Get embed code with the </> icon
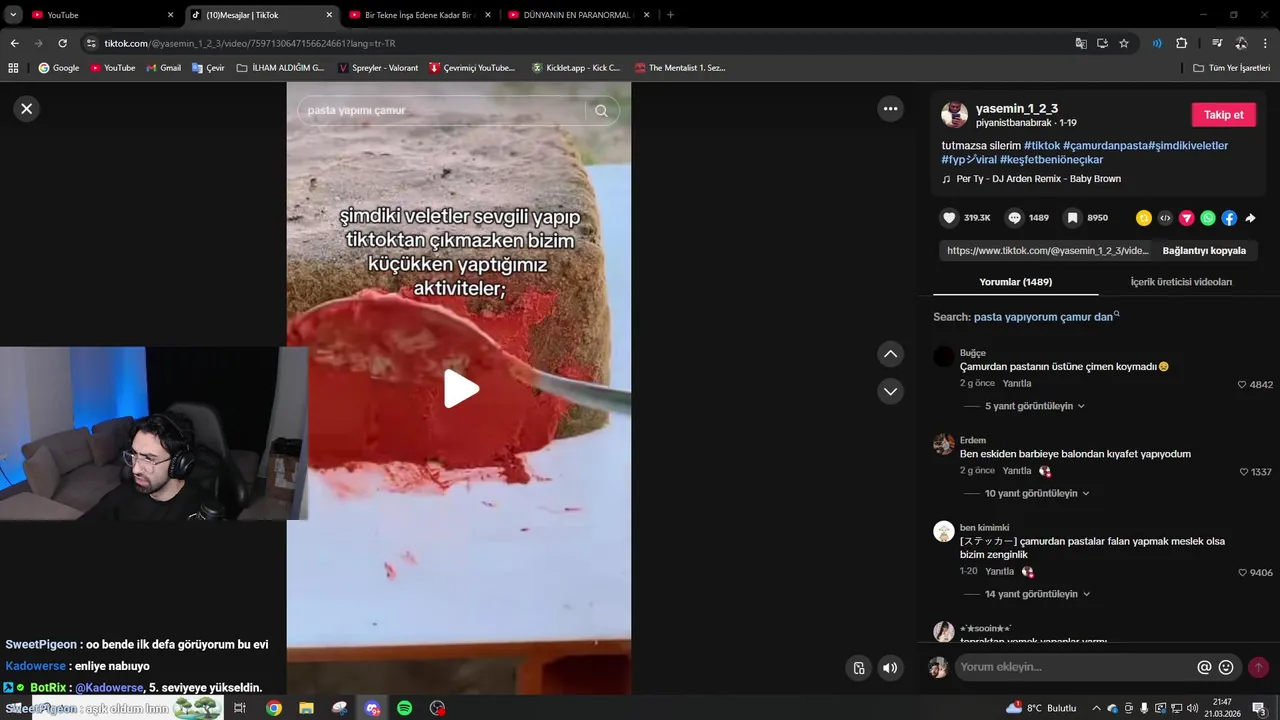 coord(1165,218)
